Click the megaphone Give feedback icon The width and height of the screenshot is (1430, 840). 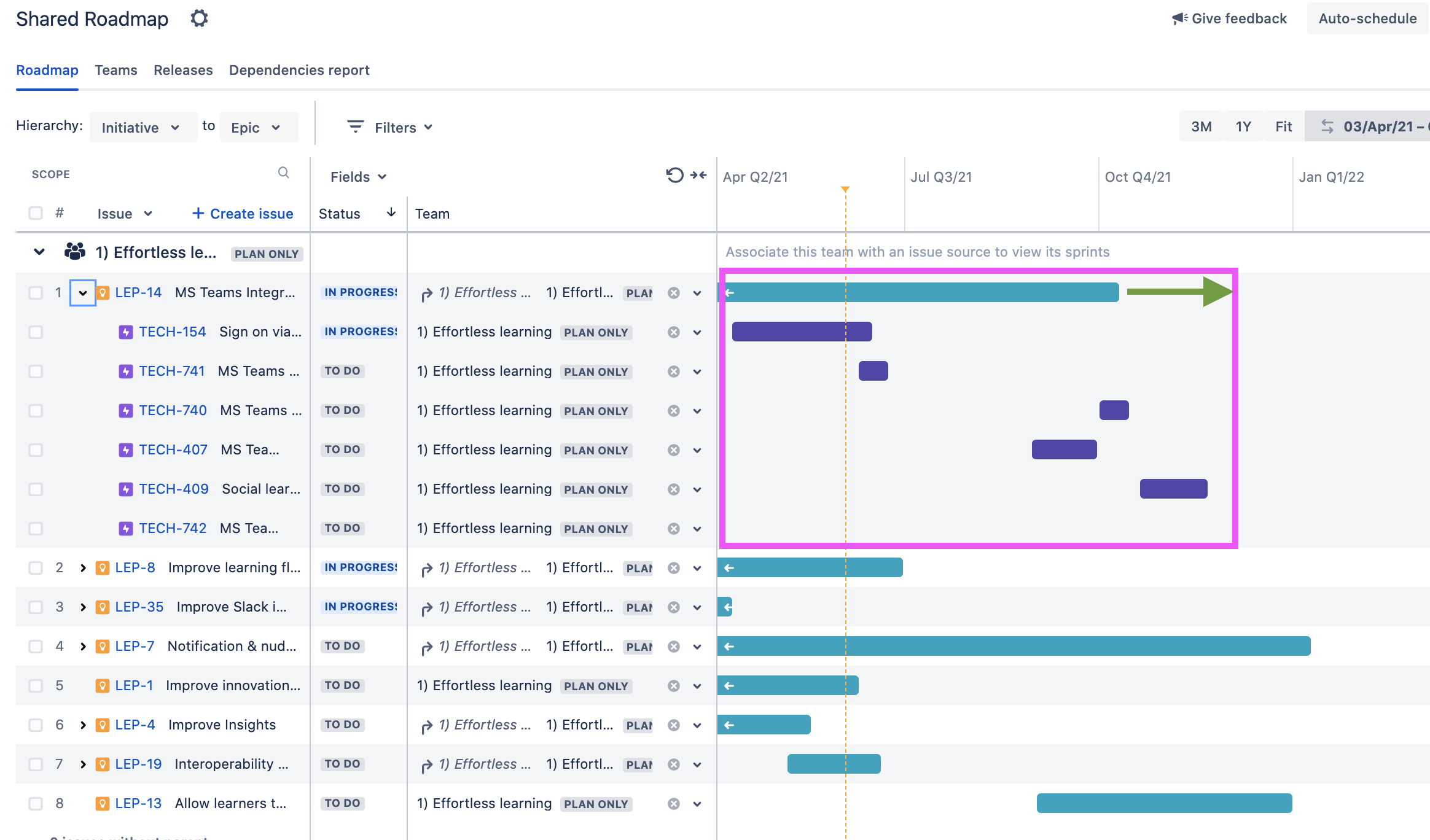point(1179,18)
